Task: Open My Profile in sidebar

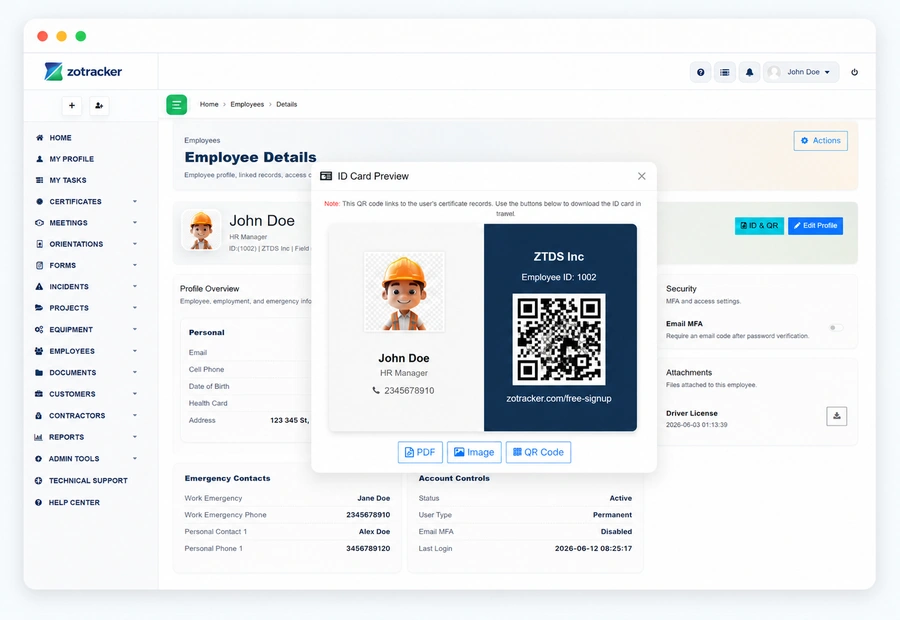Action: 71,159
